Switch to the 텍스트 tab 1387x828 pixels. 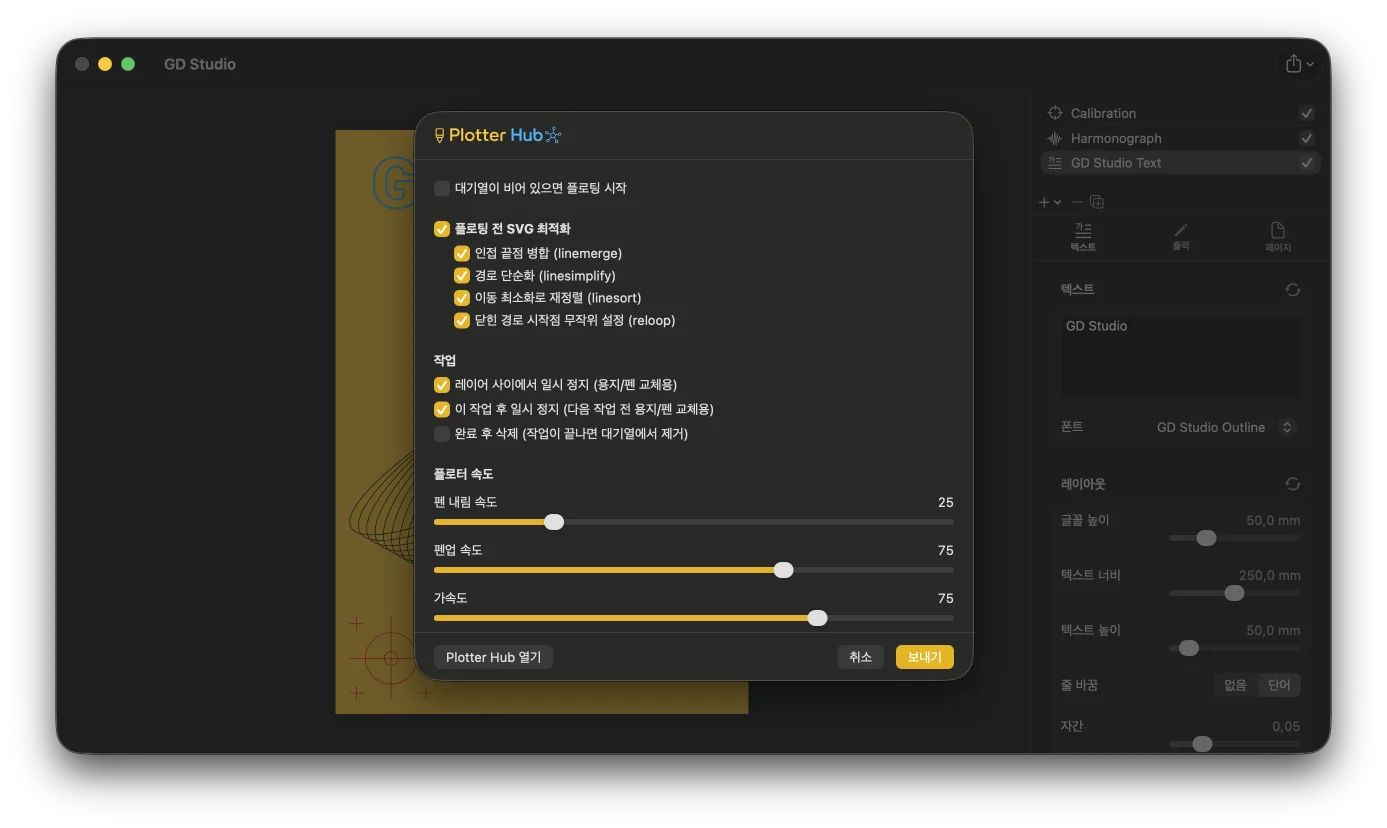(x=1083, y=237)
